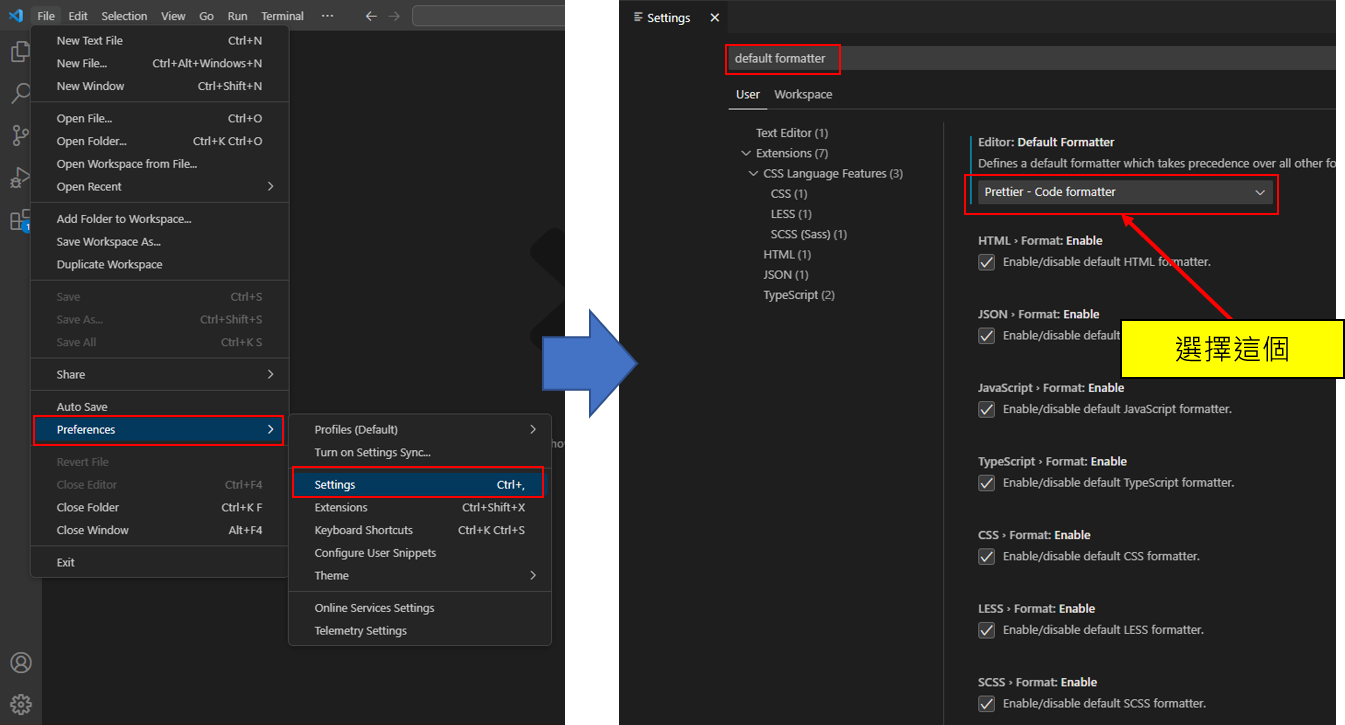Uncheck the CSS Format Enable checkbox

tap(987, 556)
